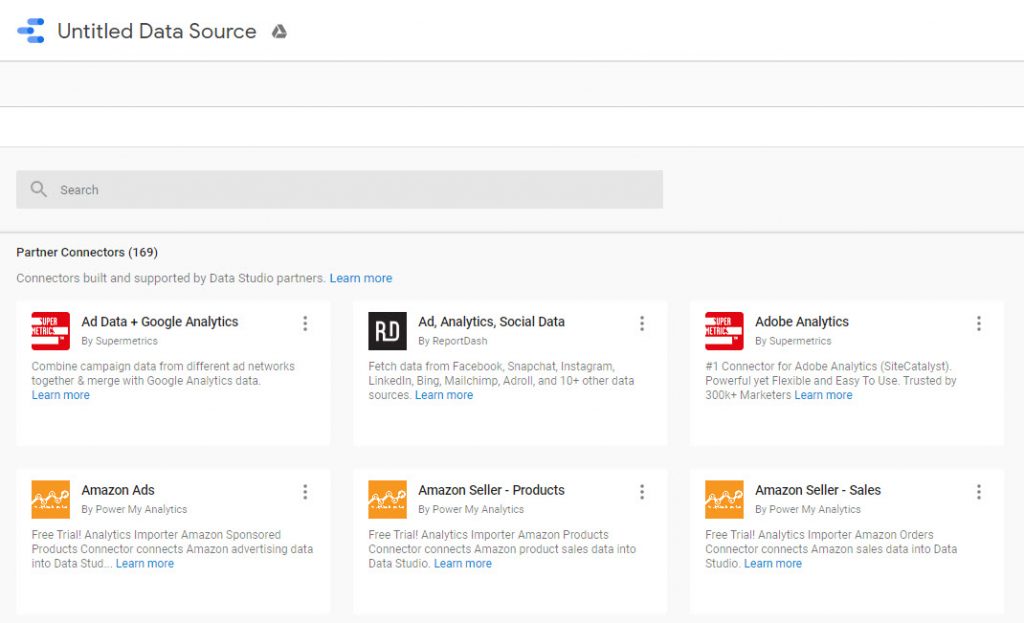This screenshot has height=623, width=1024.
Task: Click the ReportDash RD logo icon
Action: pos(387,331)
